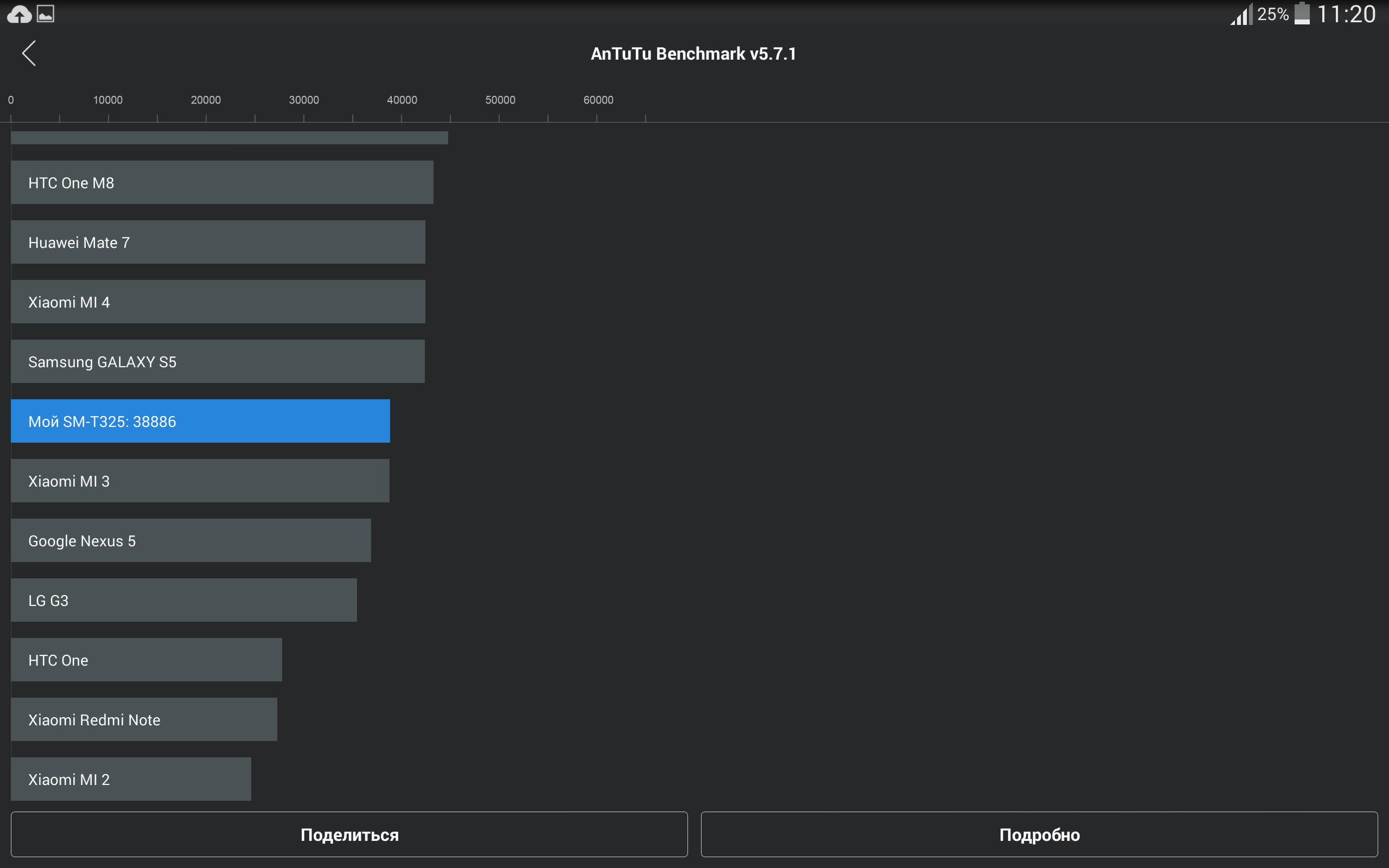Select the Xiaomi Redmi Note bar

click(143, 720)
